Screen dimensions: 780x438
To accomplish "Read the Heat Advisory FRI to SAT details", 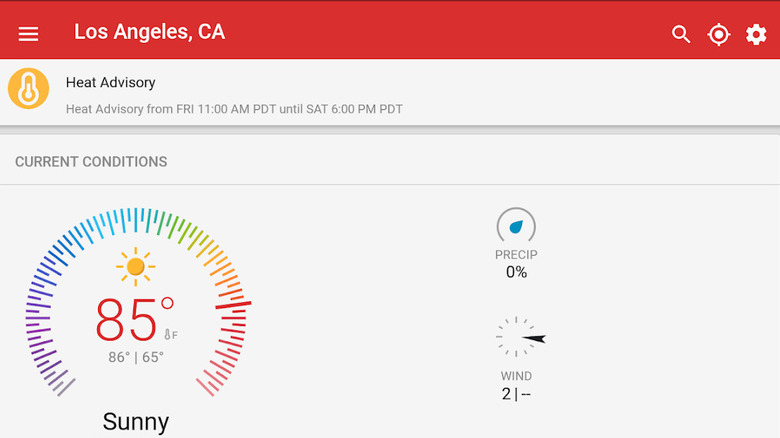I will point(234,109).
